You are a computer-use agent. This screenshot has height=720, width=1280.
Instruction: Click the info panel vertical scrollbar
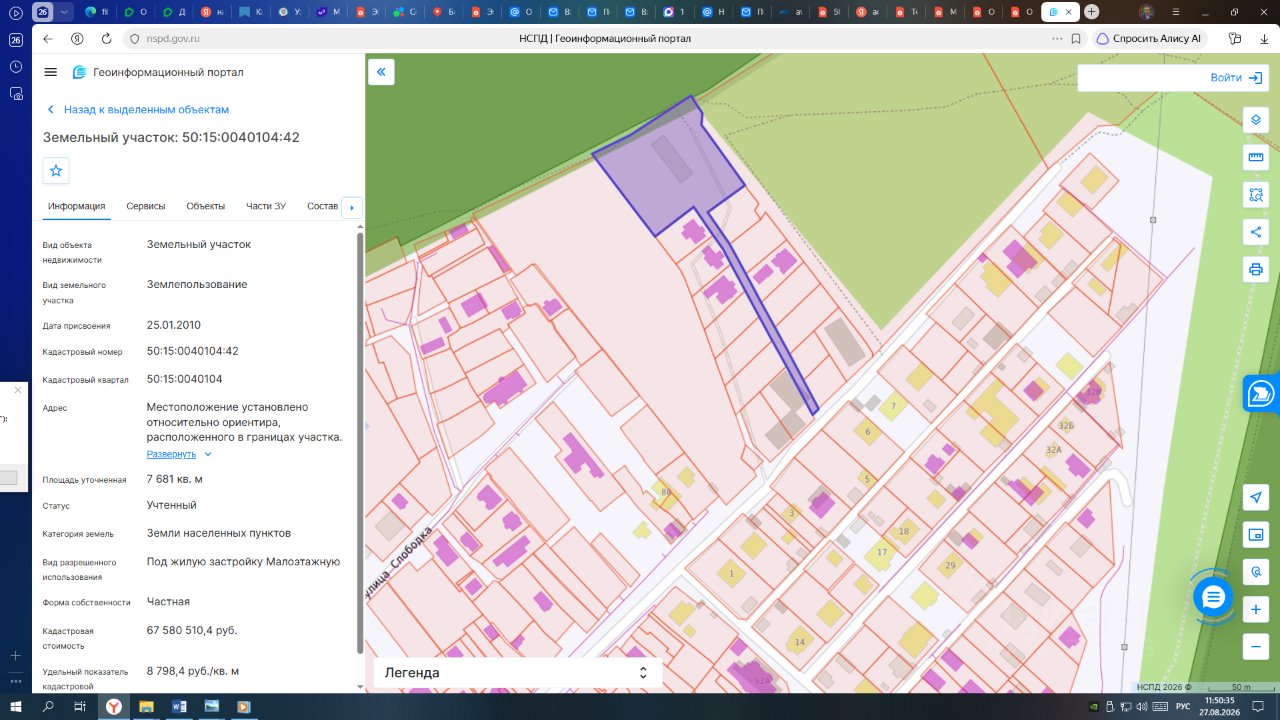(360, 440)
